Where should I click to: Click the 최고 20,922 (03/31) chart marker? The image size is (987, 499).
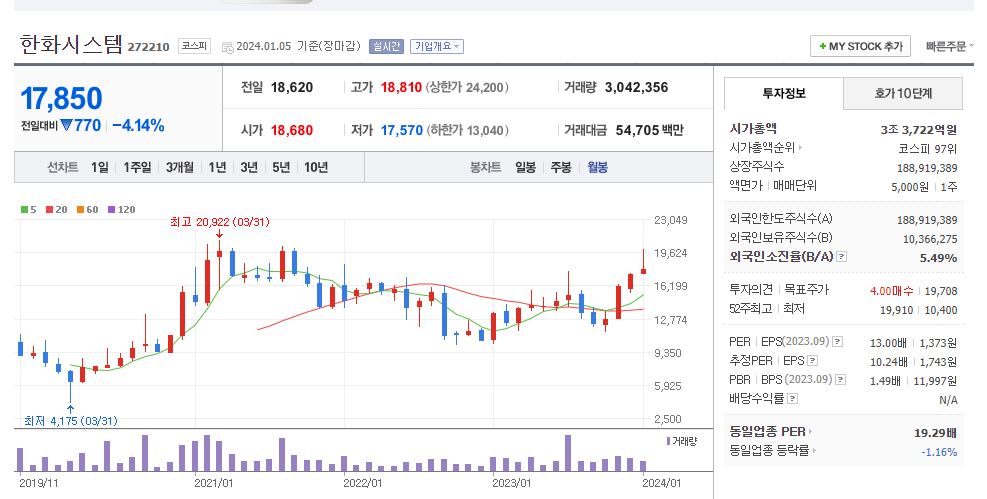click(220, 222)
